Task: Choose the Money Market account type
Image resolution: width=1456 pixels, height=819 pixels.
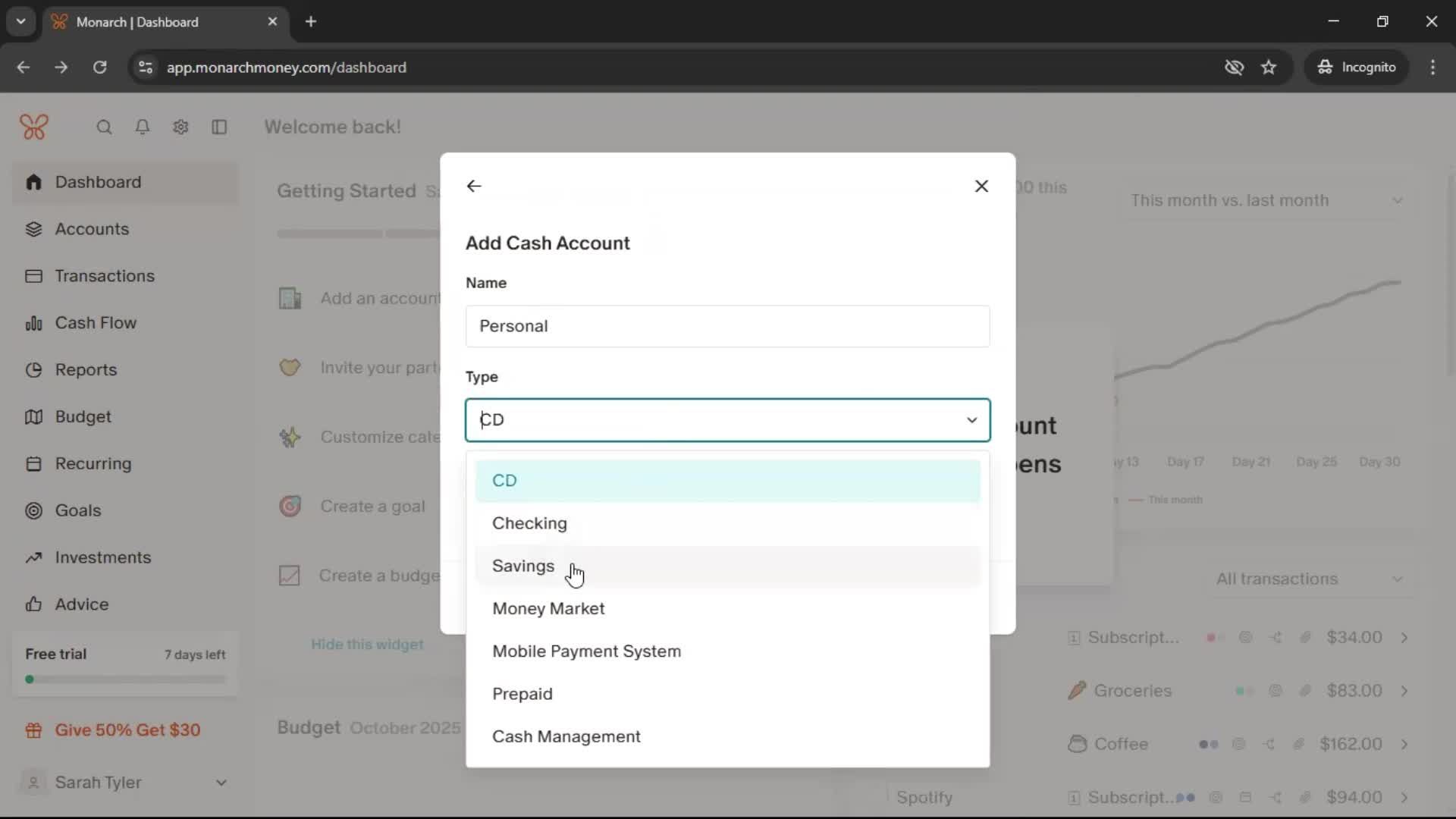Action: [548, 609]
